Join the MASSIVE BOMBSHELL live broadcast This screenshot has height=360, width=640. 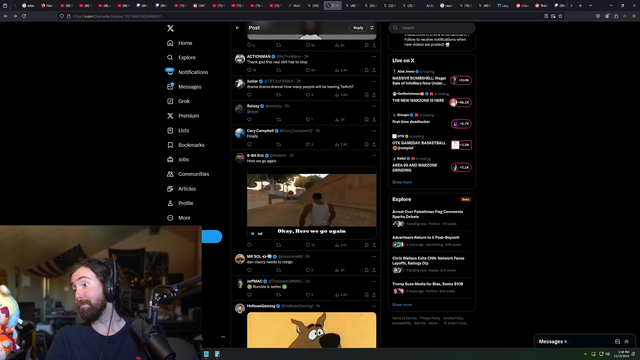tap(461, 80)
